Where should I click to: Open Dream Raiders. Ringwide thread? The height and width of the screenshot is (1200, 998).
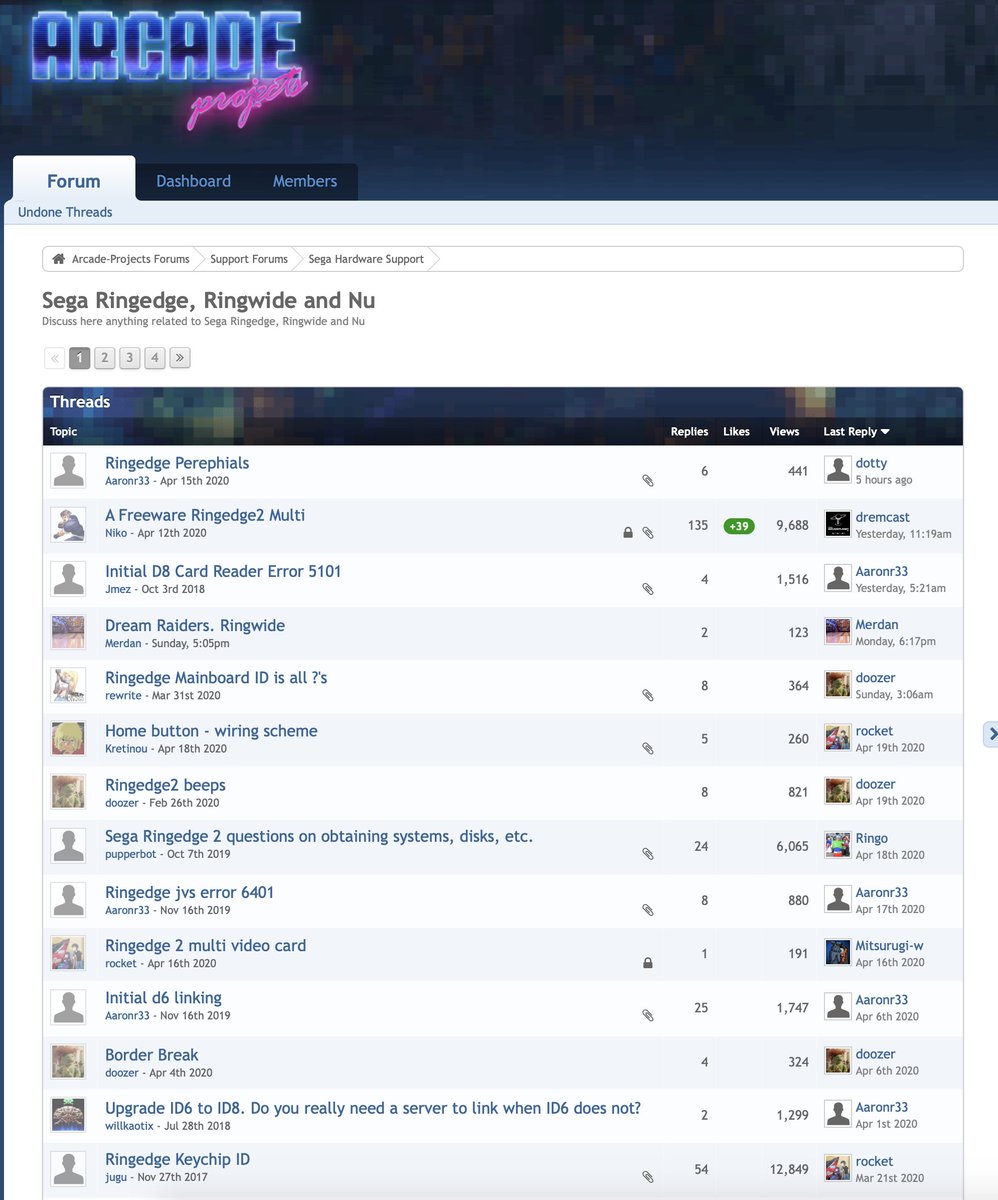click(195, 625)
